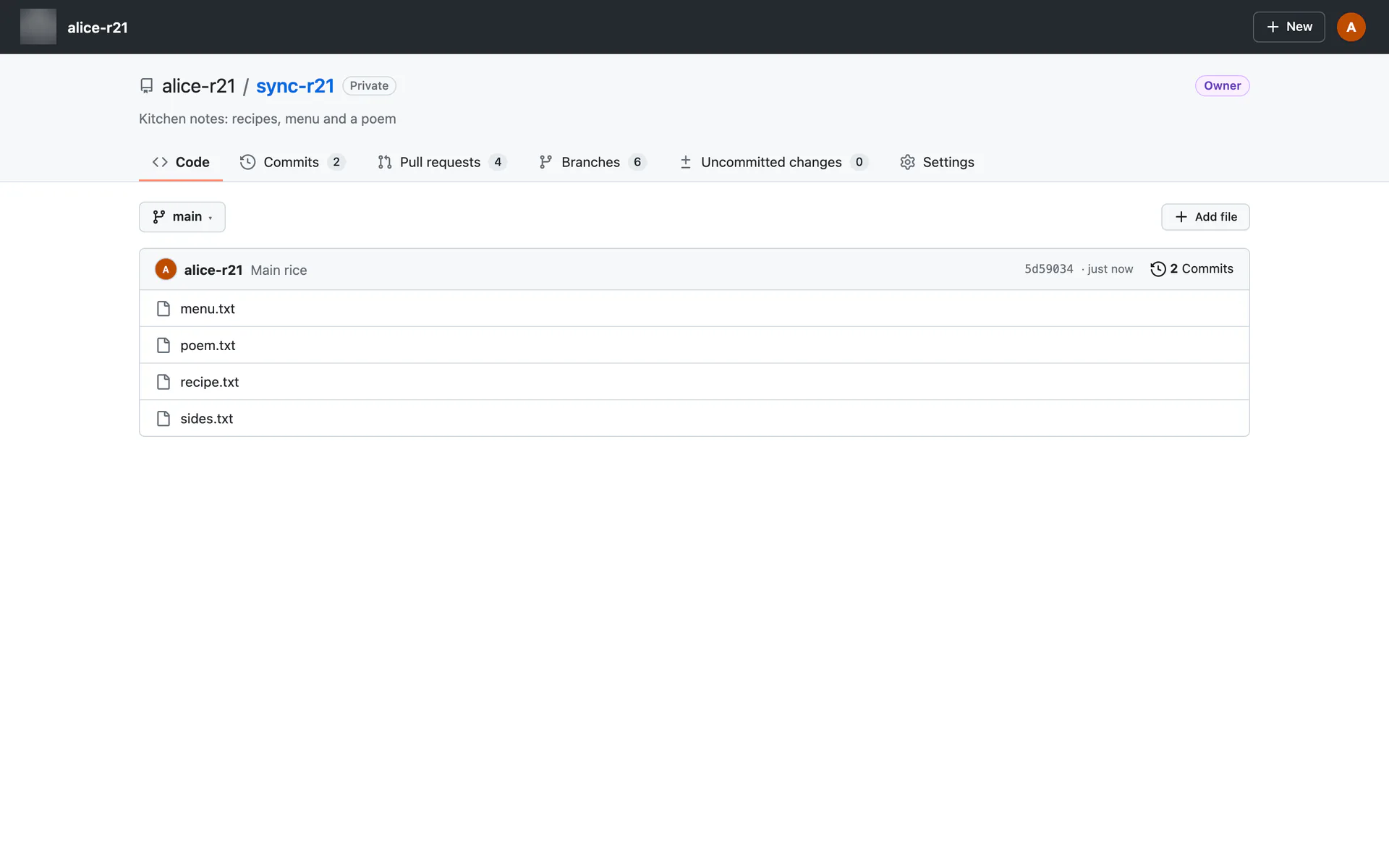Click the repository book icon beside alice-r21
The width and height of the screenshot is (1389, 868).
click(x=146, y=86)
